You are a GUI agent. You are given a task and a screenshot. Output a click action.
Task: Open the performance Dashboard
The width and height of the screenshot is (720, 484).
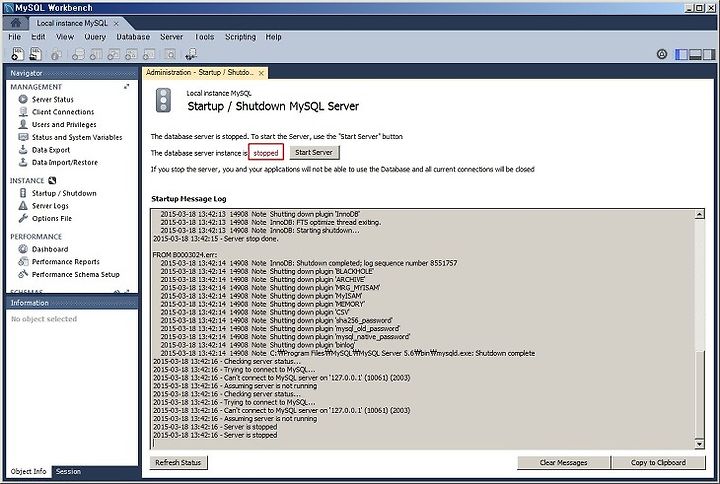click(x=50, y=249)
